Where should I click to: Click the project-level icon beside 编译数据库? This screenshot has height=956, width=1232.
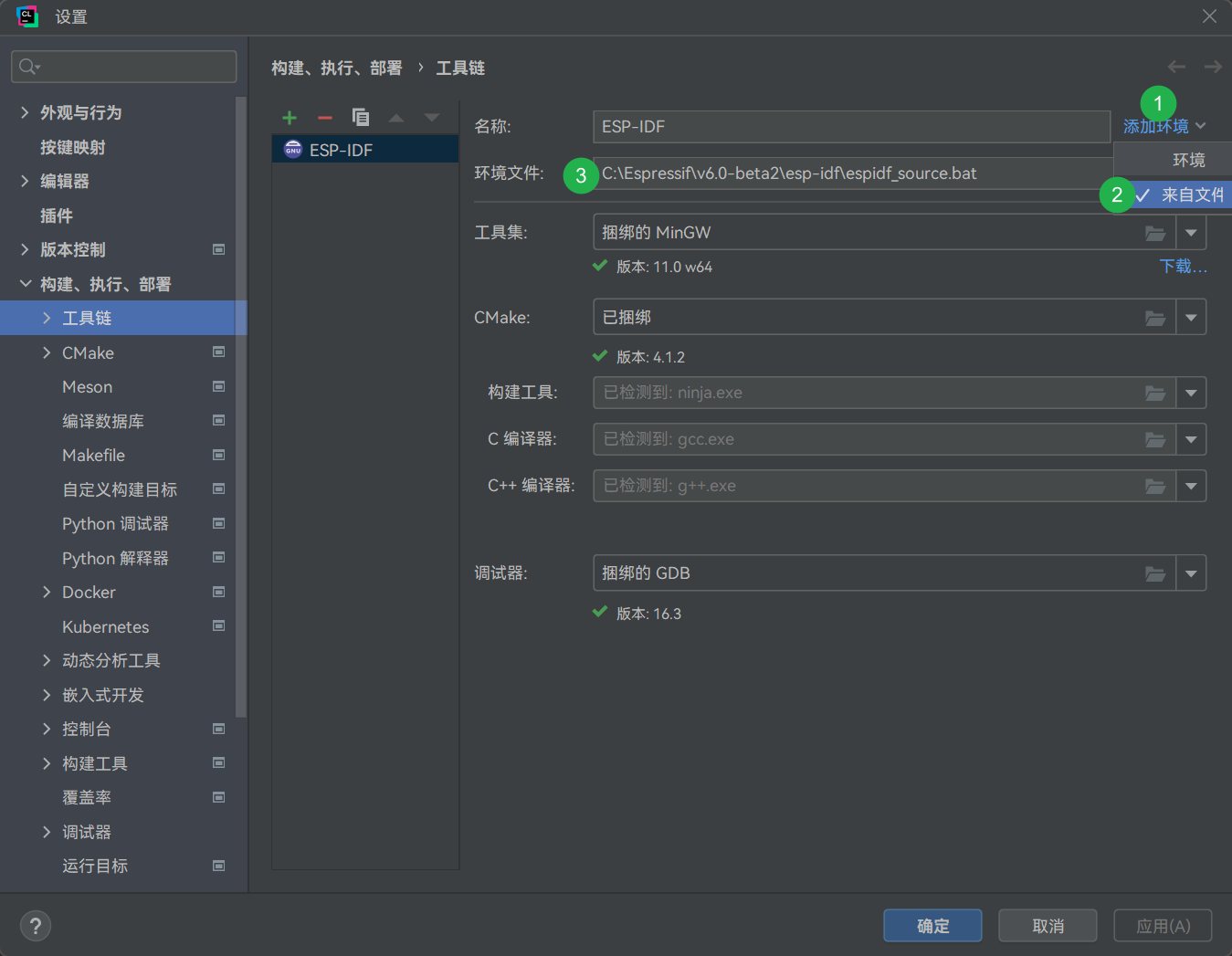click(x=219, y=421)
